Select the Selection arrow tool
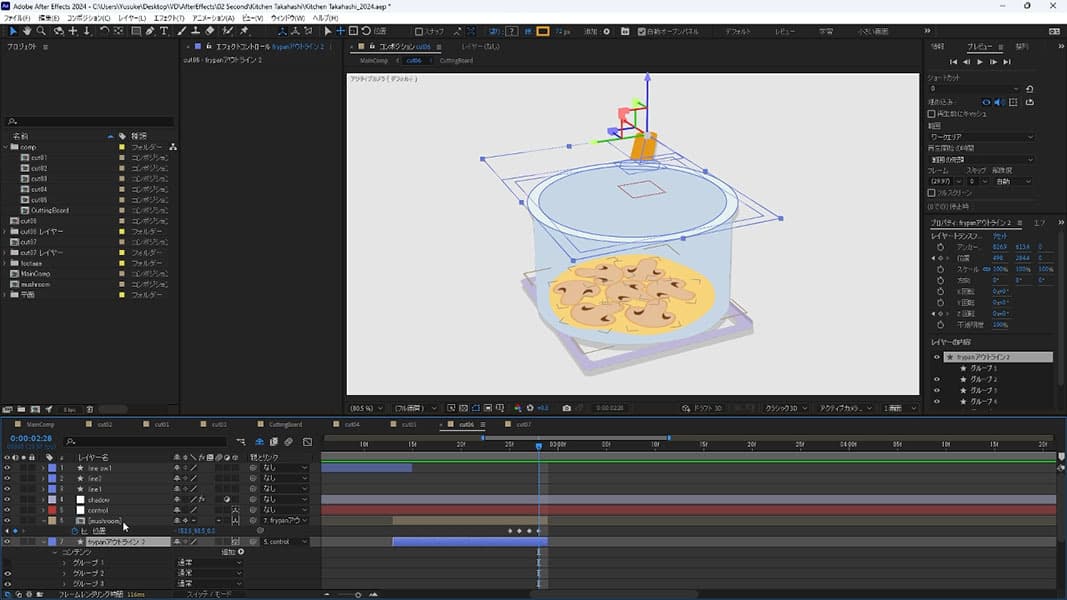This screenshot has height=600, width=1067. pyautogui.click(x=13, y=31)
